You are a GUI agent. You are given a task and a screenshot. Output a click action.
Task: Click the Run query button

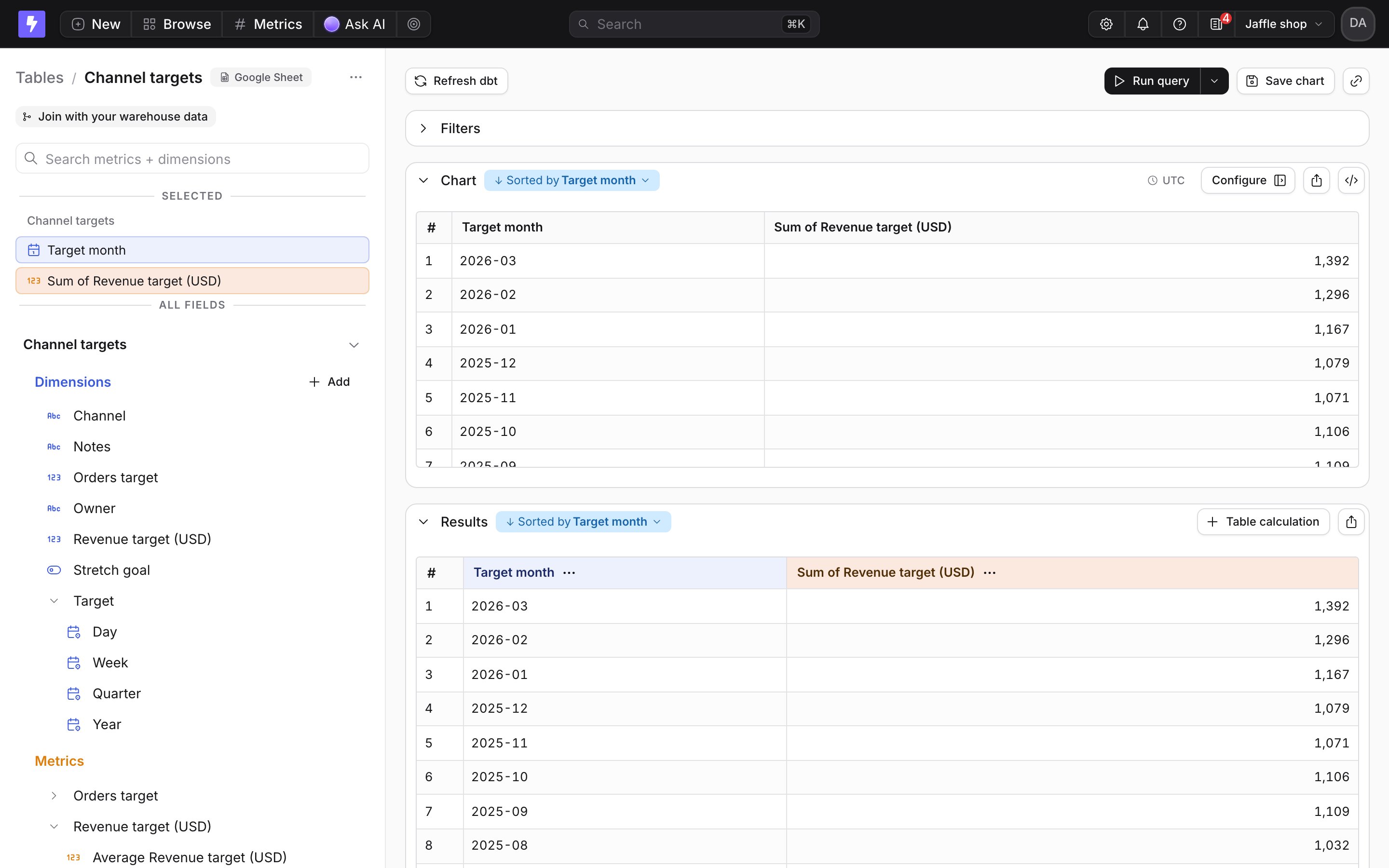1152,81
